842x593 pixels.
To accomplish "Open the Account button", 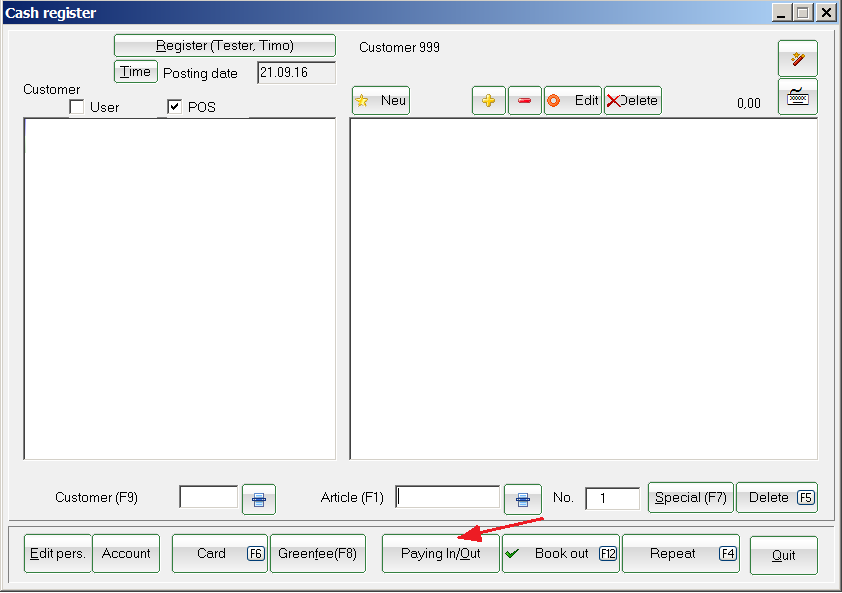I will (x=126, y=553).
